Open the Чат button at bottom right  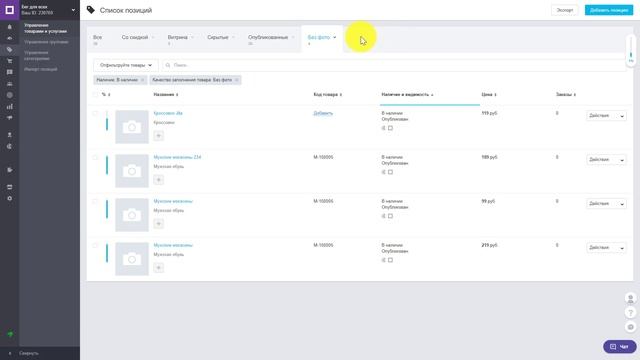pos(620,347)
